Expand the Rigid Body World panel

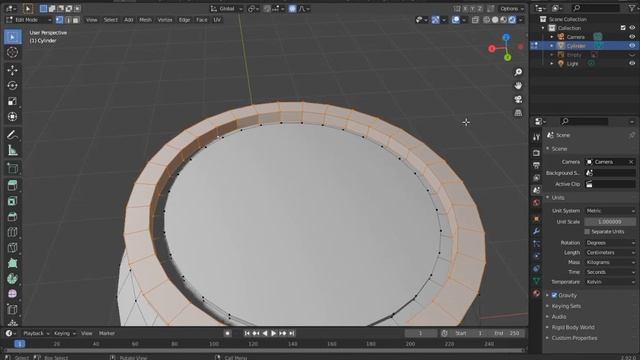pos(573,327)
